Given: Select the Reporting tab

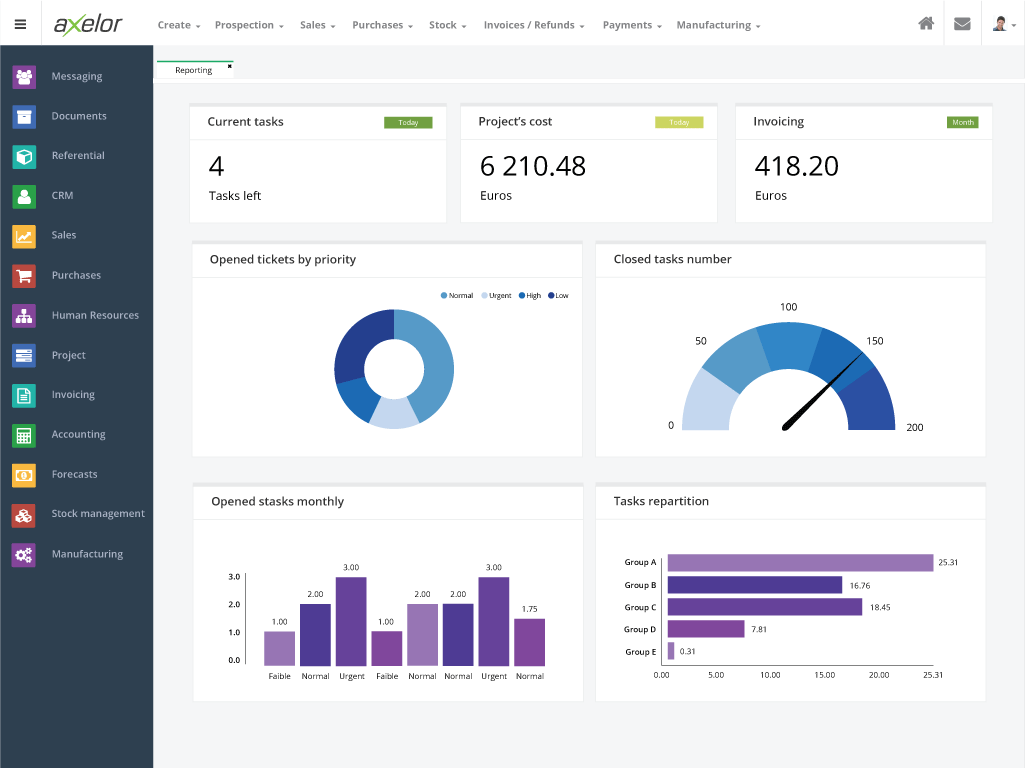Looking at the screenshot, I should (193, 70).
